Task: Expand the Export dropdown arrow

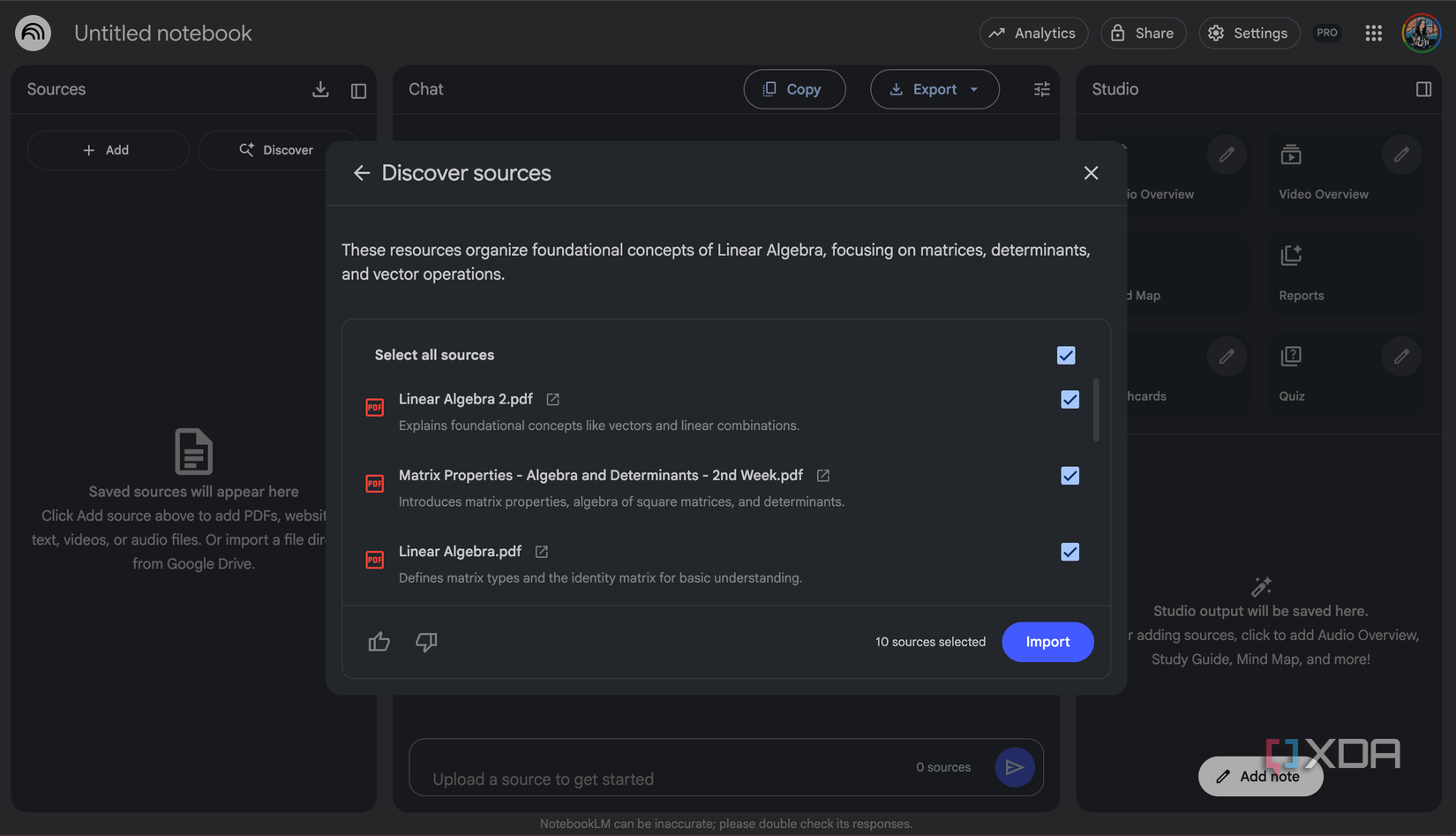Action: [973, 89]
